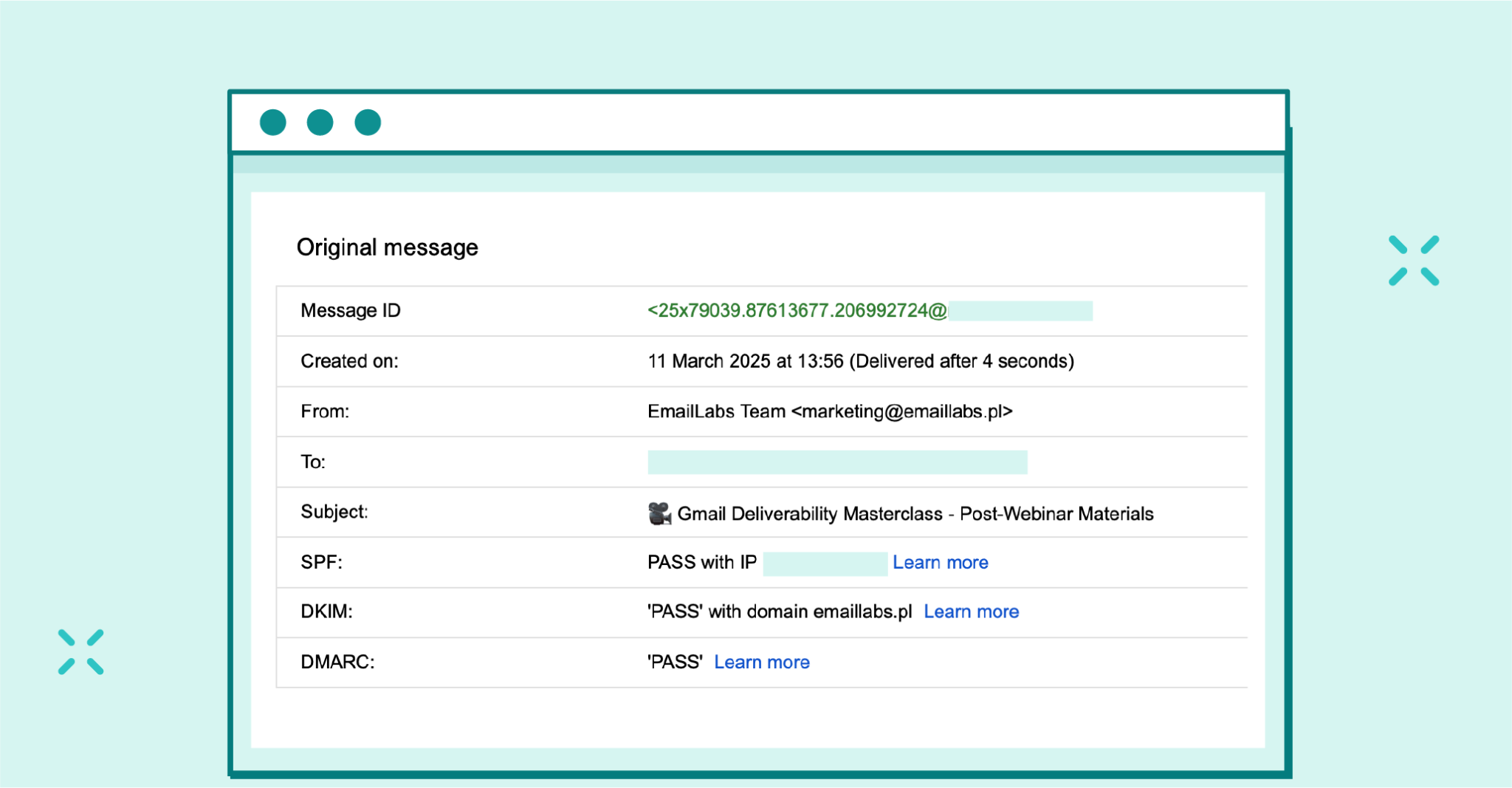Screen dimensions: 1512x788
Task: Click the DMARC PASS value
Action: [673, 662]
